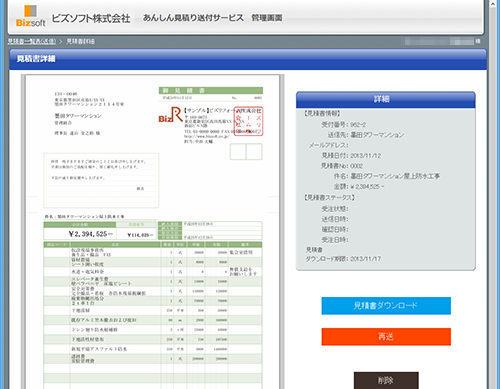This screenshot has height=389, width=500.
Task: Click the 見積書詳細 breadcrumb text
Action: [x=80, y=41]
